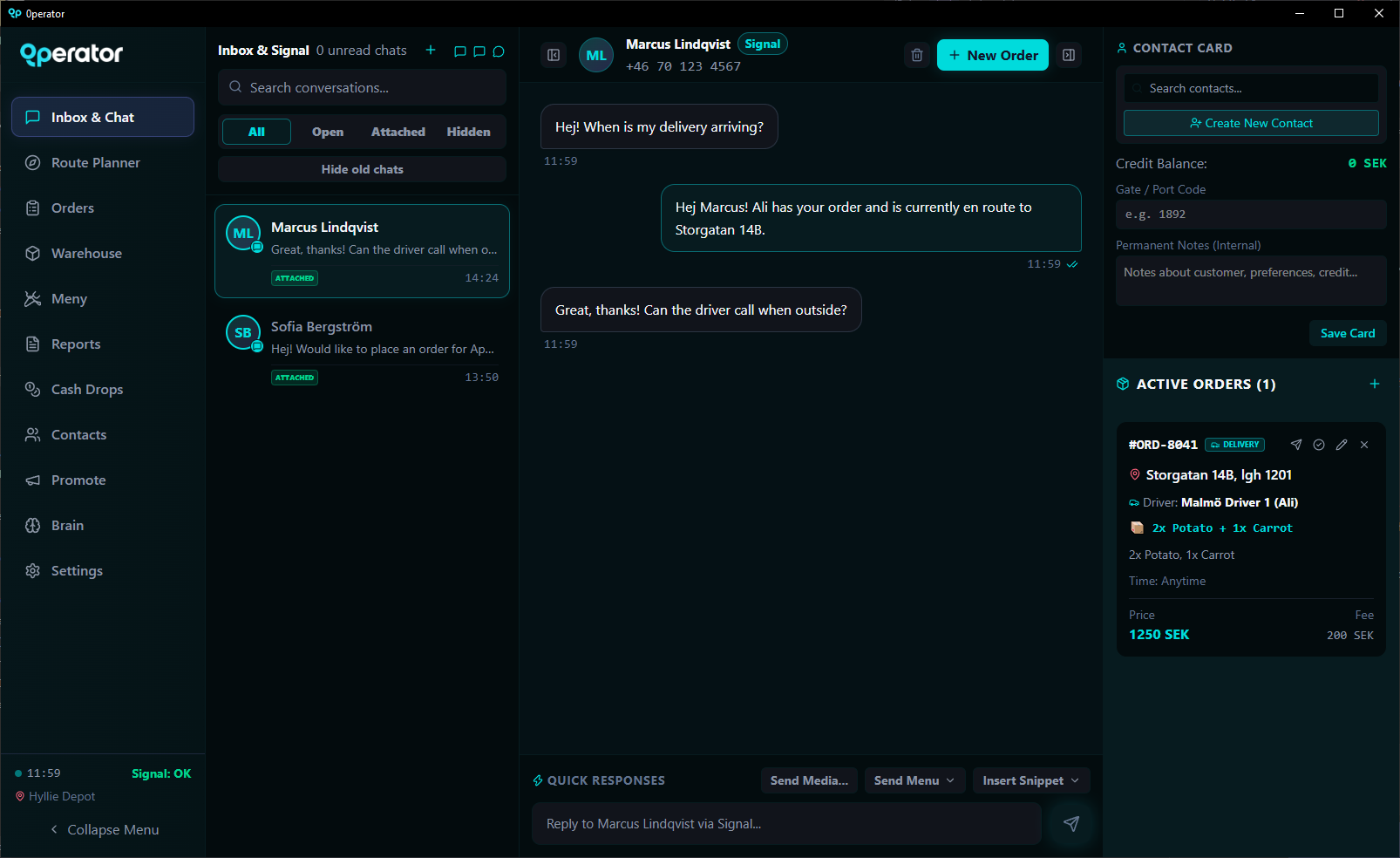Open the Send Menu dropdown
This screenshot has height=858, width=1400.
914,780
